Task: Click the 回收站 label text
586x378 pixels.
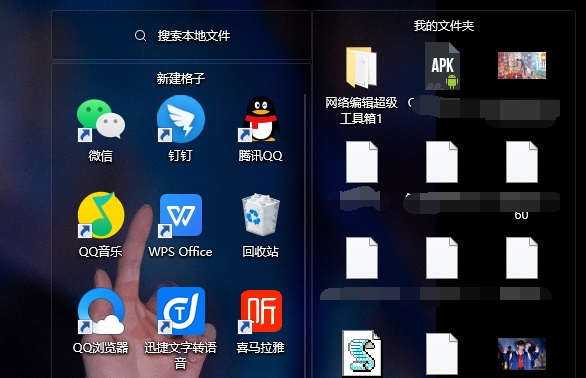Action: (260, 252)
